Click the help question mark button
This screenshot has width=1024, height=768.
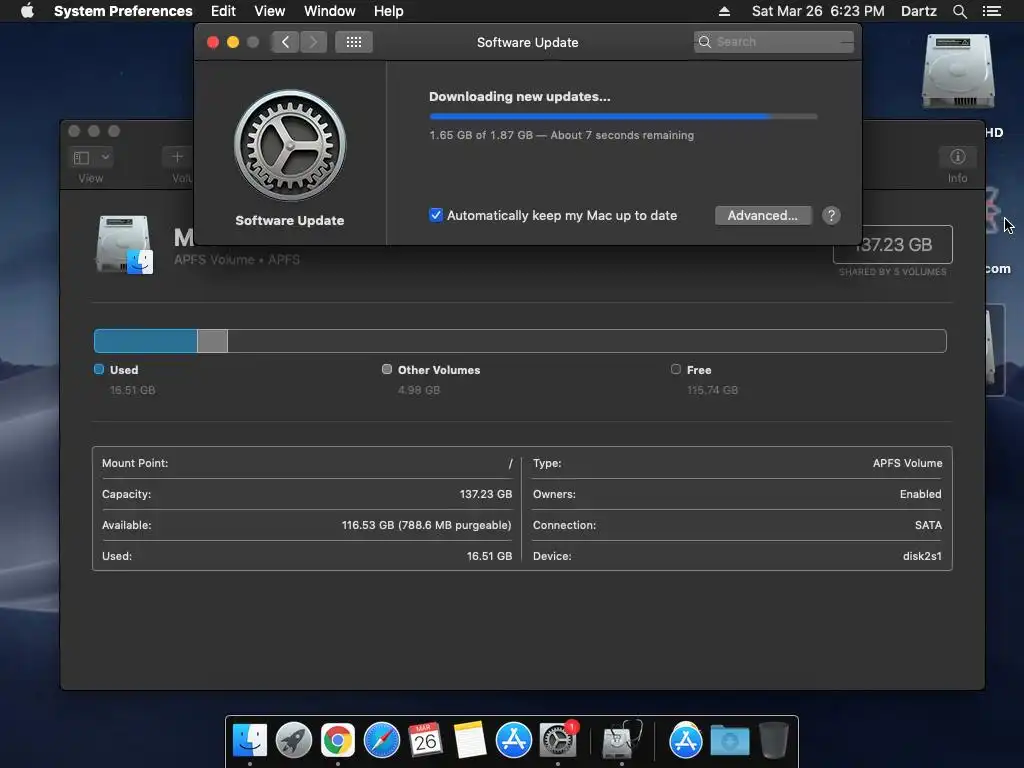click(831, 216)
